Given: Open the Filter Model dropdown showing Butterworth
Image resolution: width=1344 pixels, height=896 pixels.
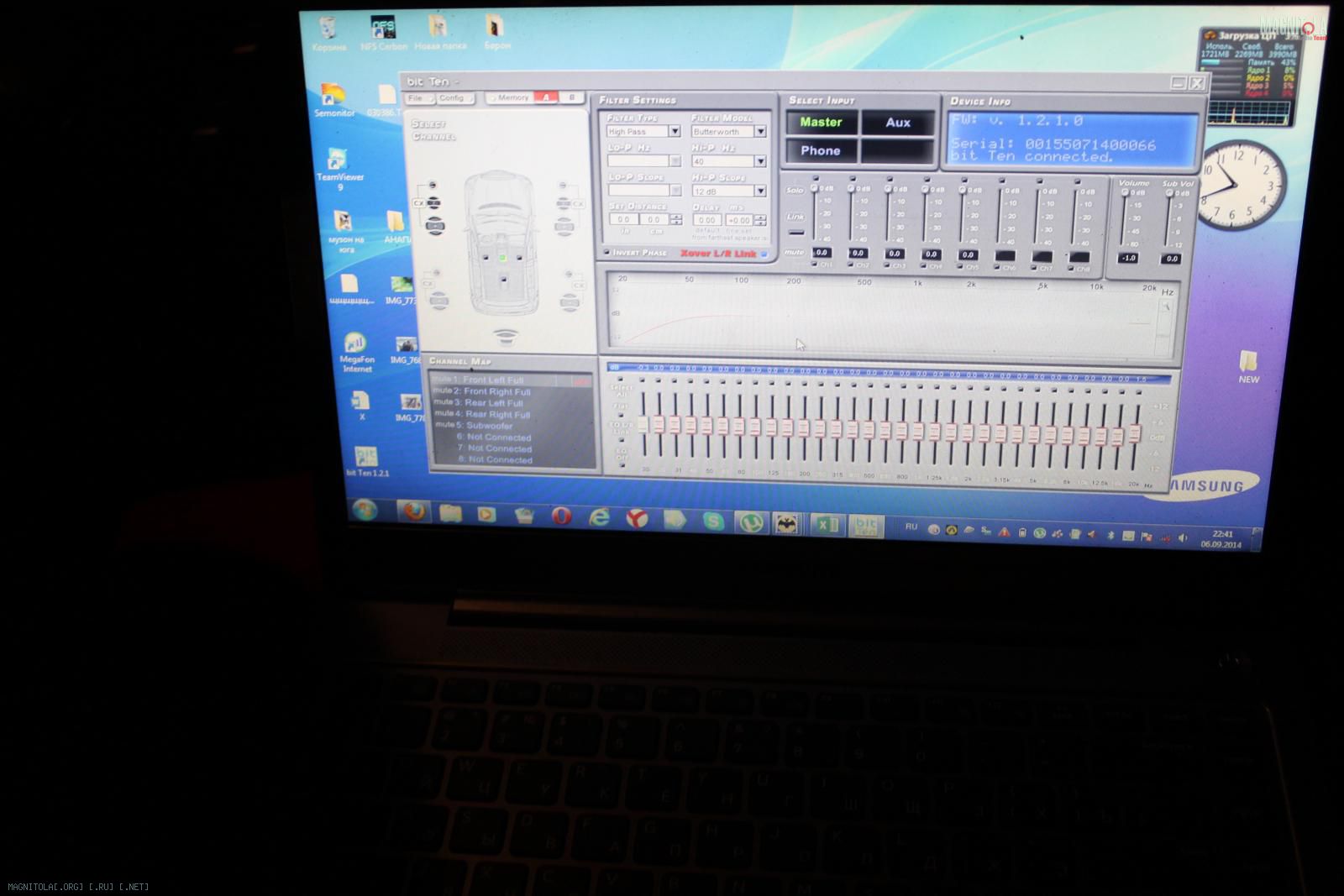Looking at the screenshot, I should pyautogui.click(x=728, y=132).
